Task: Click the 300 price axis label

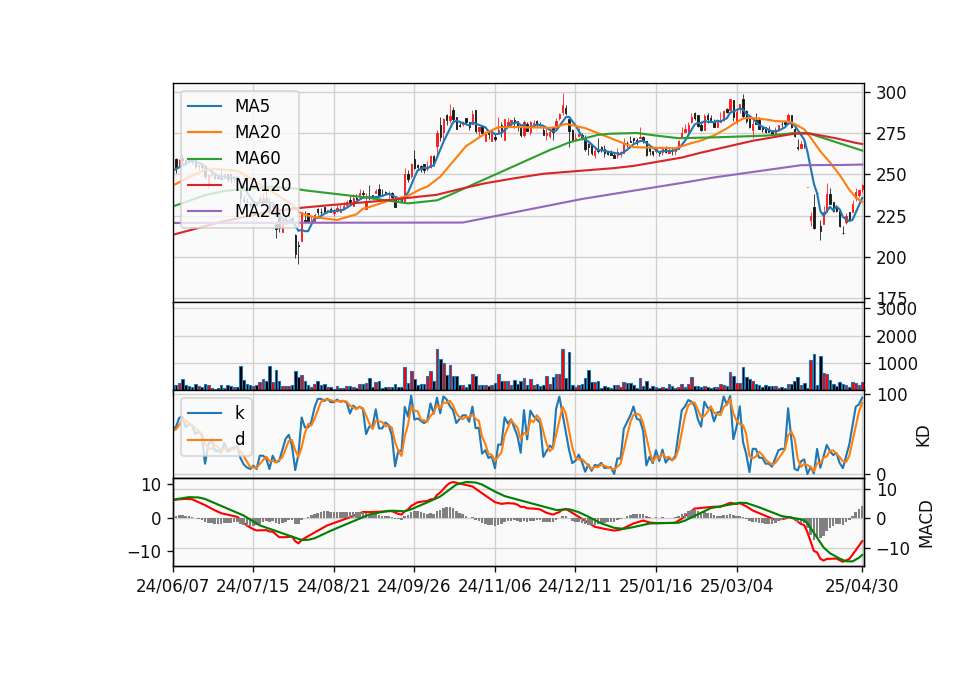Action: tap(891, 93)
